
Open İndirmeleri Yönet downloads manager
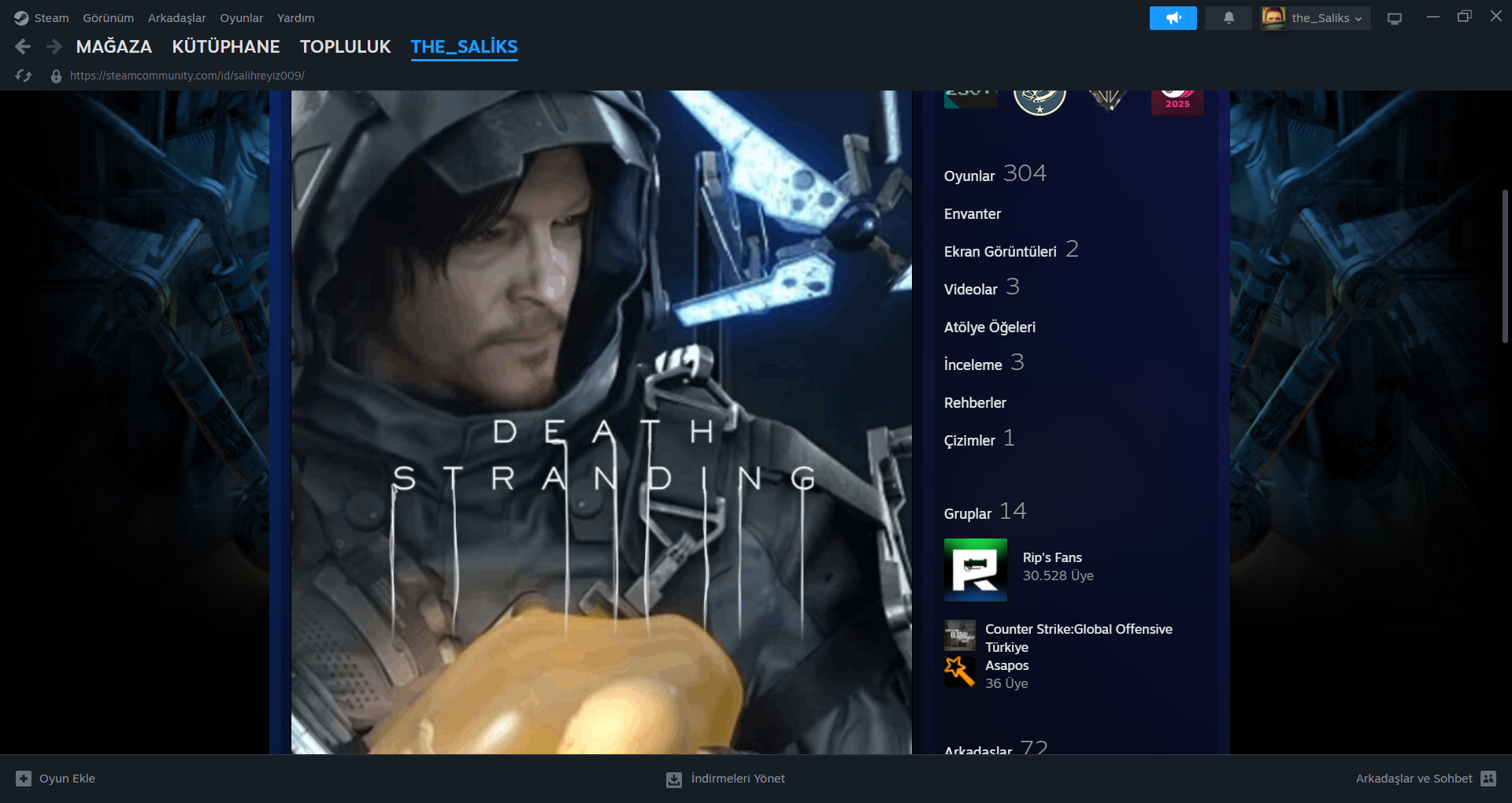[725, 779]
